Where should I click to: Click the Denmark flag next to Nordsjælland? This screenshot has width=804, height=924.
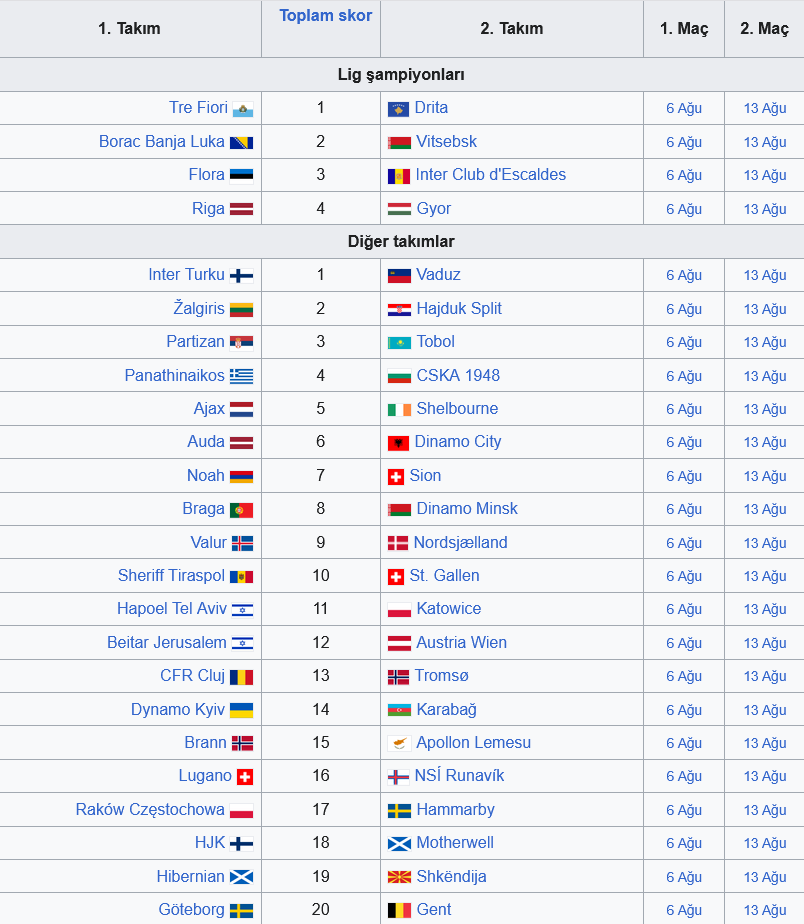pyautogui.click(x=398, y=543)
